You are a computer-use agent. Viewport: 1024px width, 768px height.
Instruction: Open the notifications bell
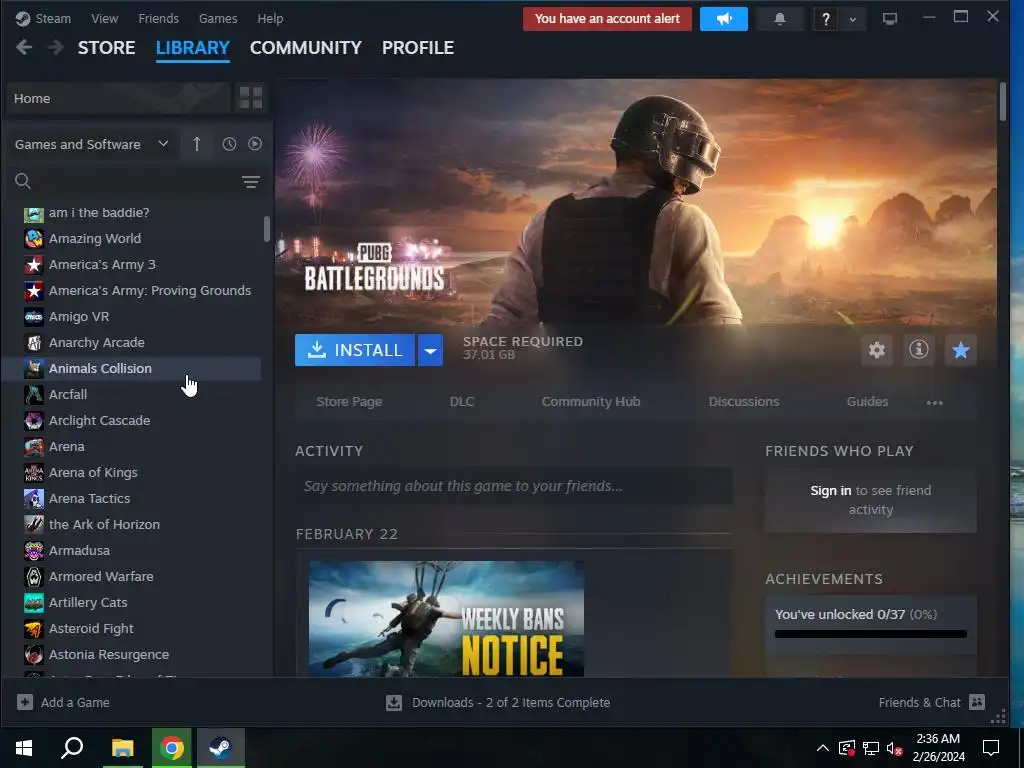779,19
